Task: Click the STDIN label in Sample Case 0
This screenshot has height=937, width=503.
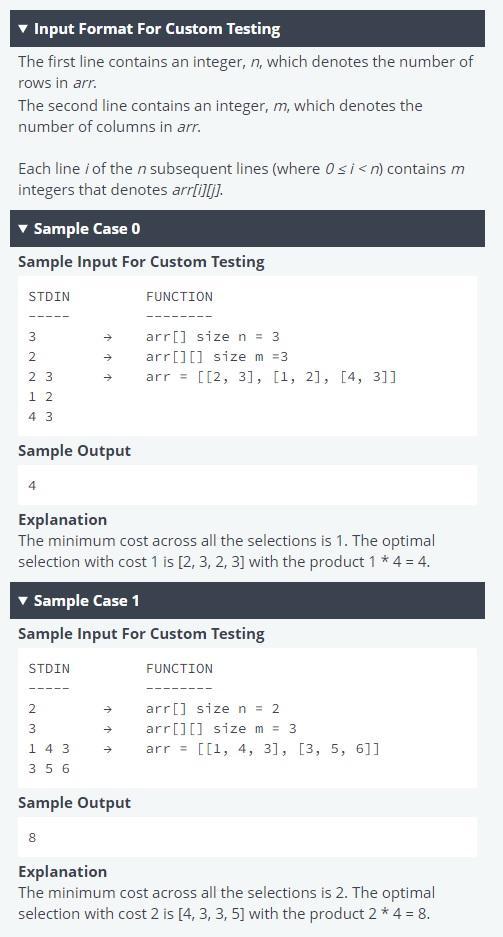Action: [x=49, y=296]
